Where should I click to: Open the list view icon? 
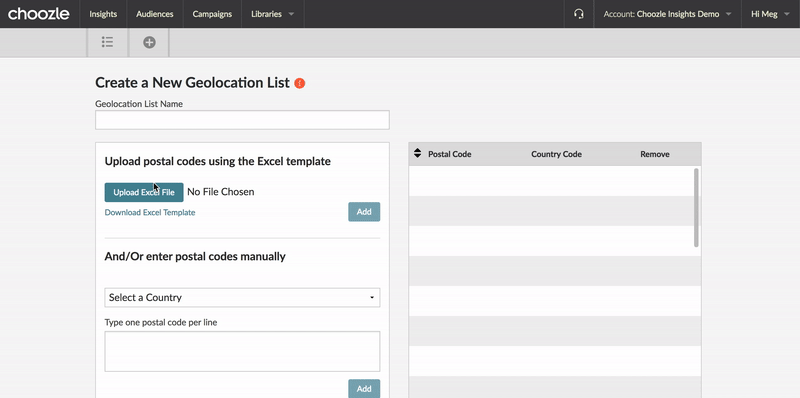[107, 42]
